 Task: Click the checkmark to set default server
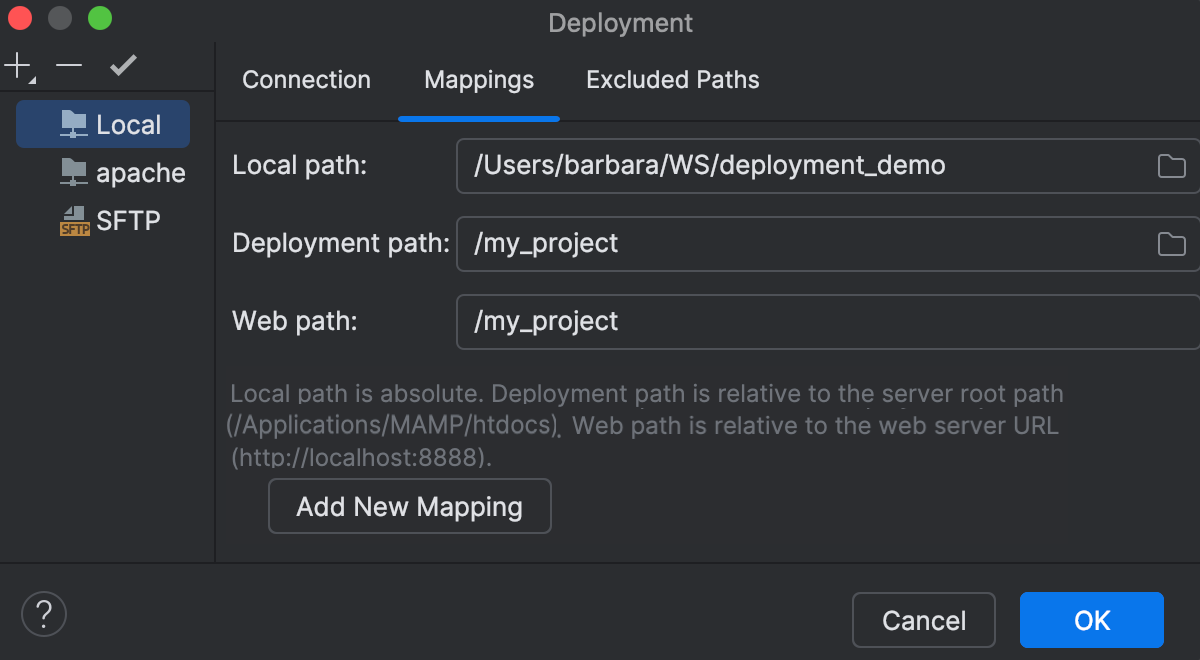[x=122, y=65]
